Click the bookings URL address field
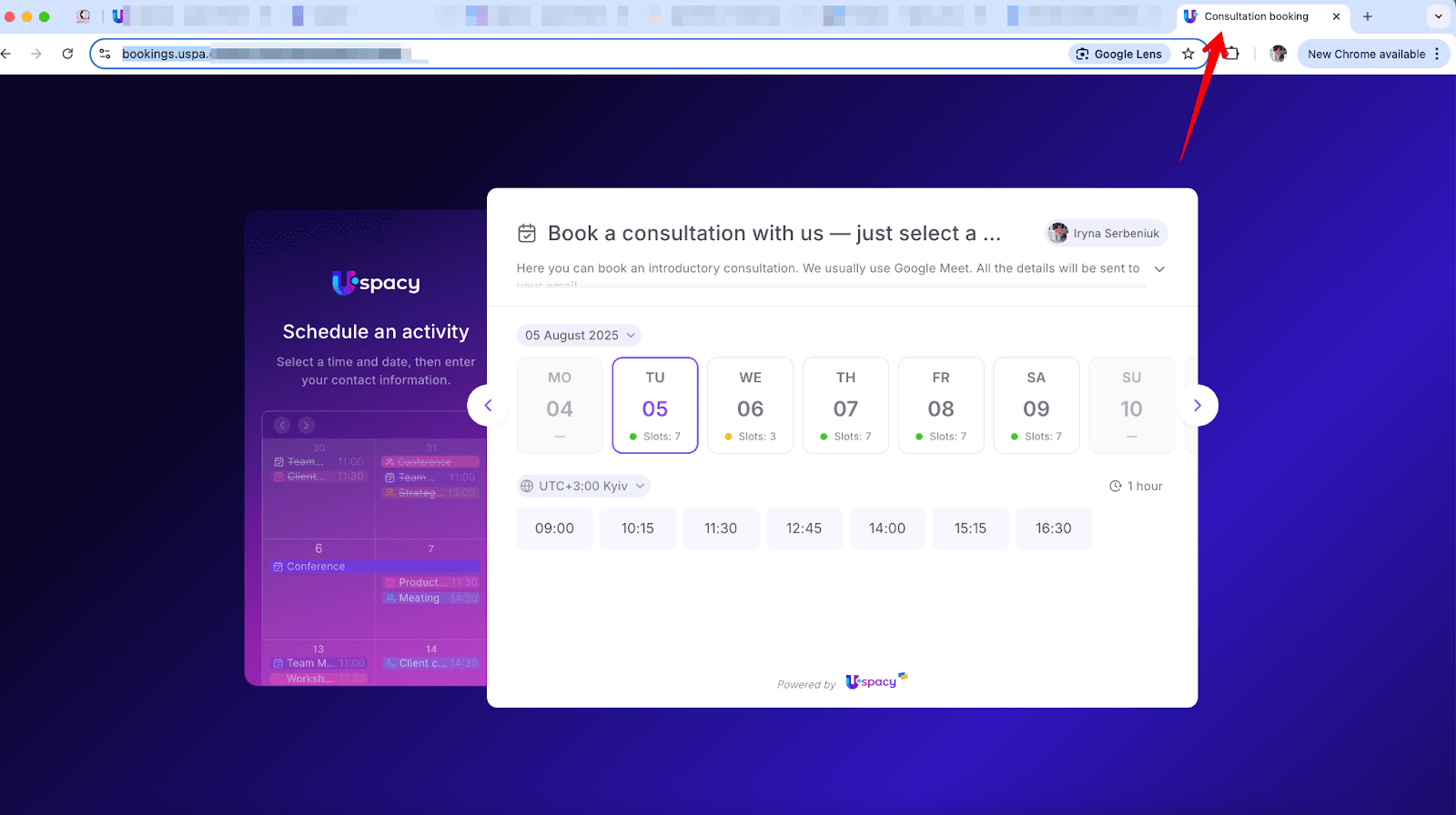This screenshot has width=1456, height=815. (x=582, y=54)
